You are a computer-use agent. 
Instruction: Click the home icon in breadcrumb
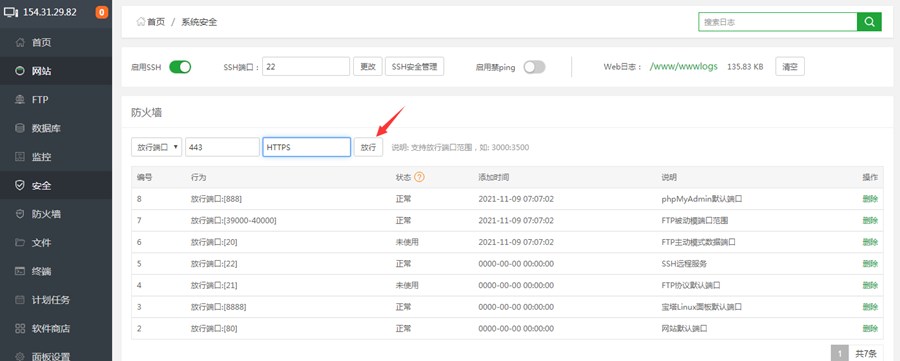[140, 22]
